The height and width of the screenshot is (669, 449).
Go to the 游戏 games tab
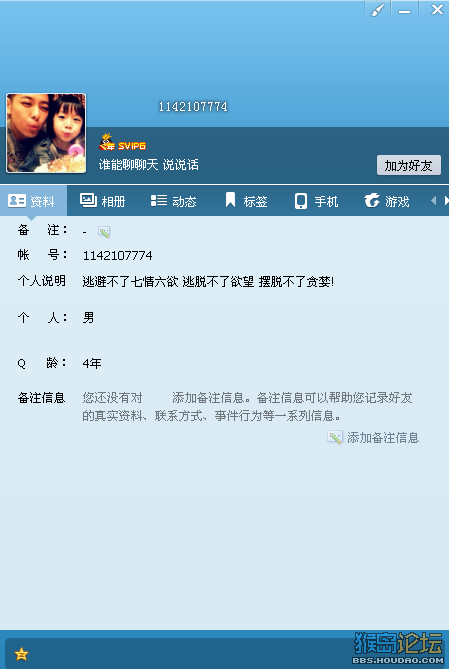click(x=387, y=201)
